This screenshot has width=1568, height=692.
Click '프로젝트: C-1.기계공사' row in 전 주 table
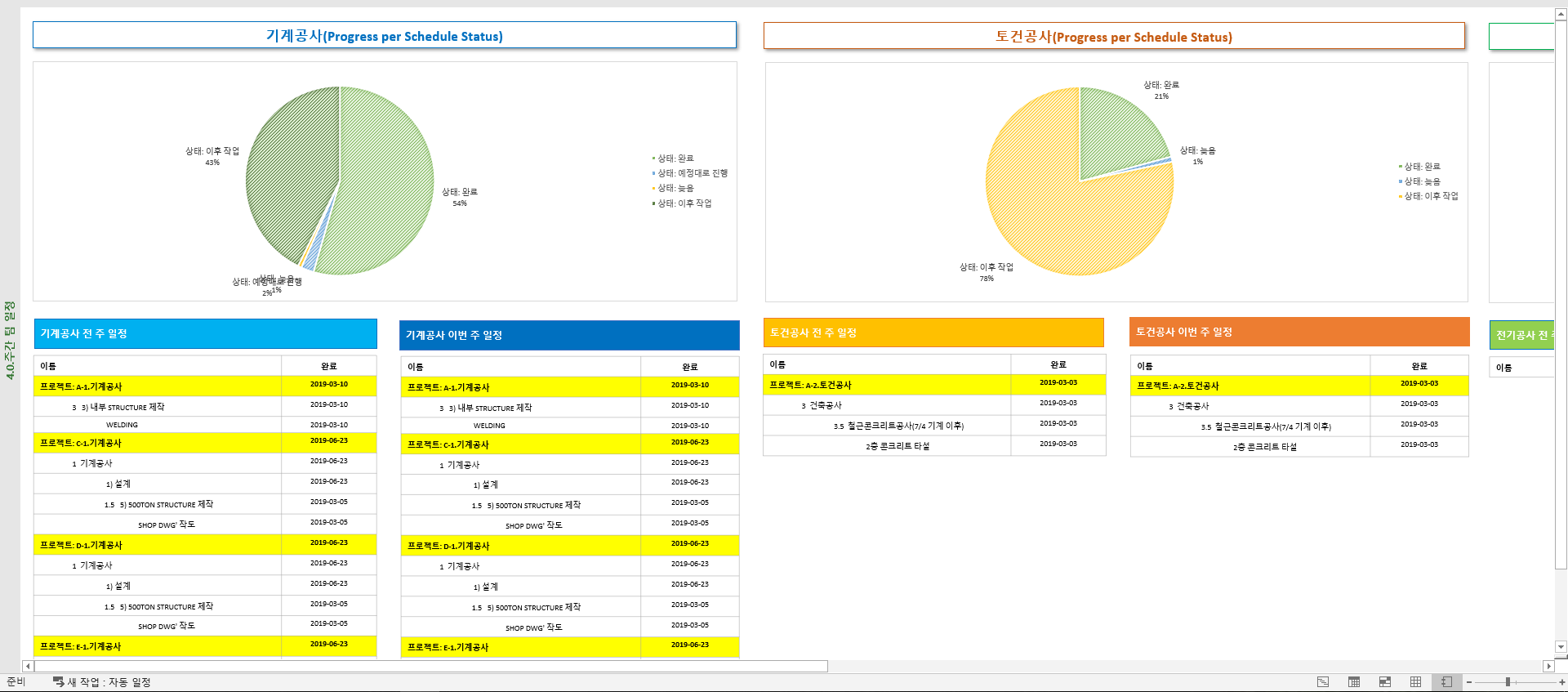coord(205,443)
